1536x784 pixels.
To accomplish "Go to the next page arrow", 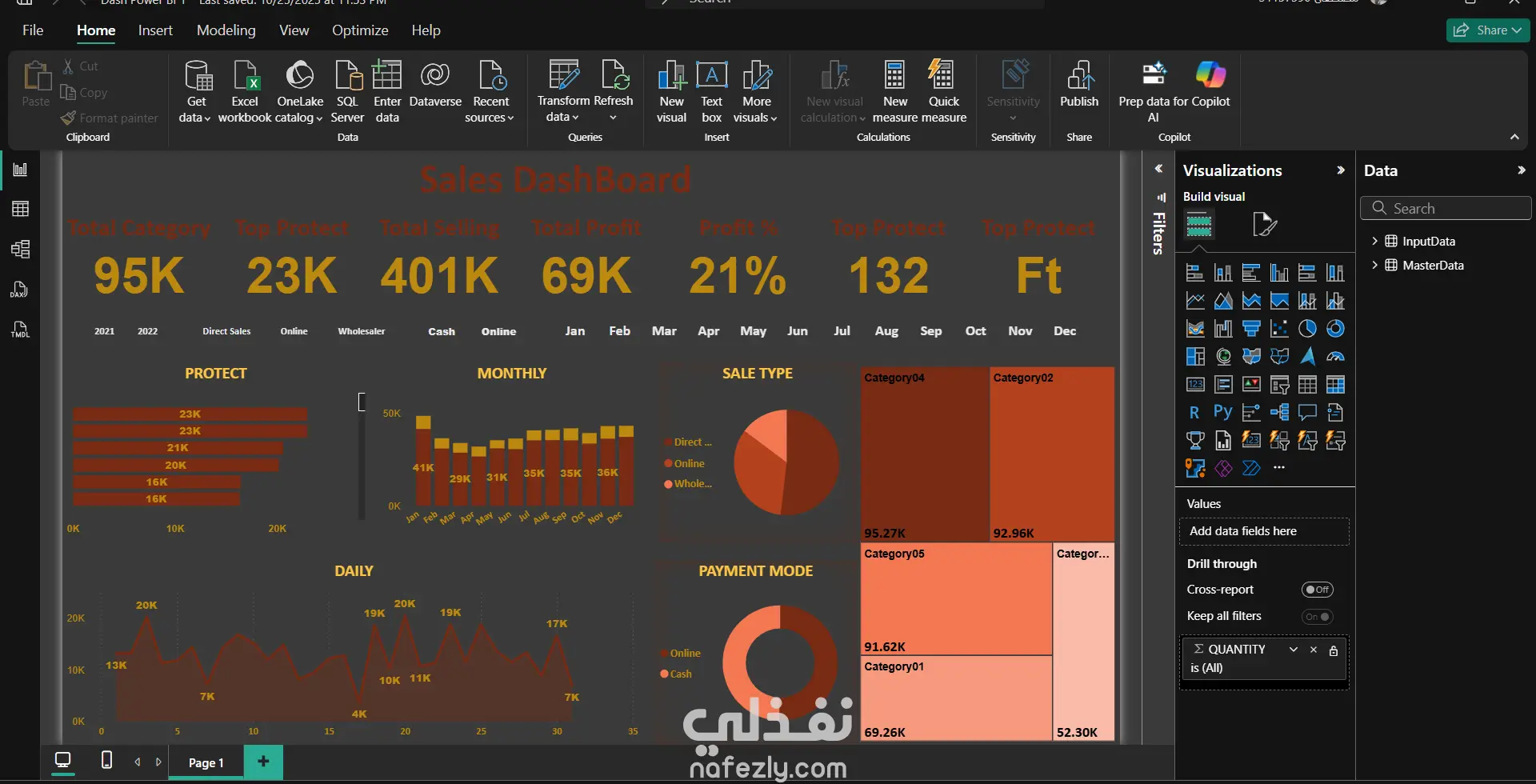I will pos(158,762).
